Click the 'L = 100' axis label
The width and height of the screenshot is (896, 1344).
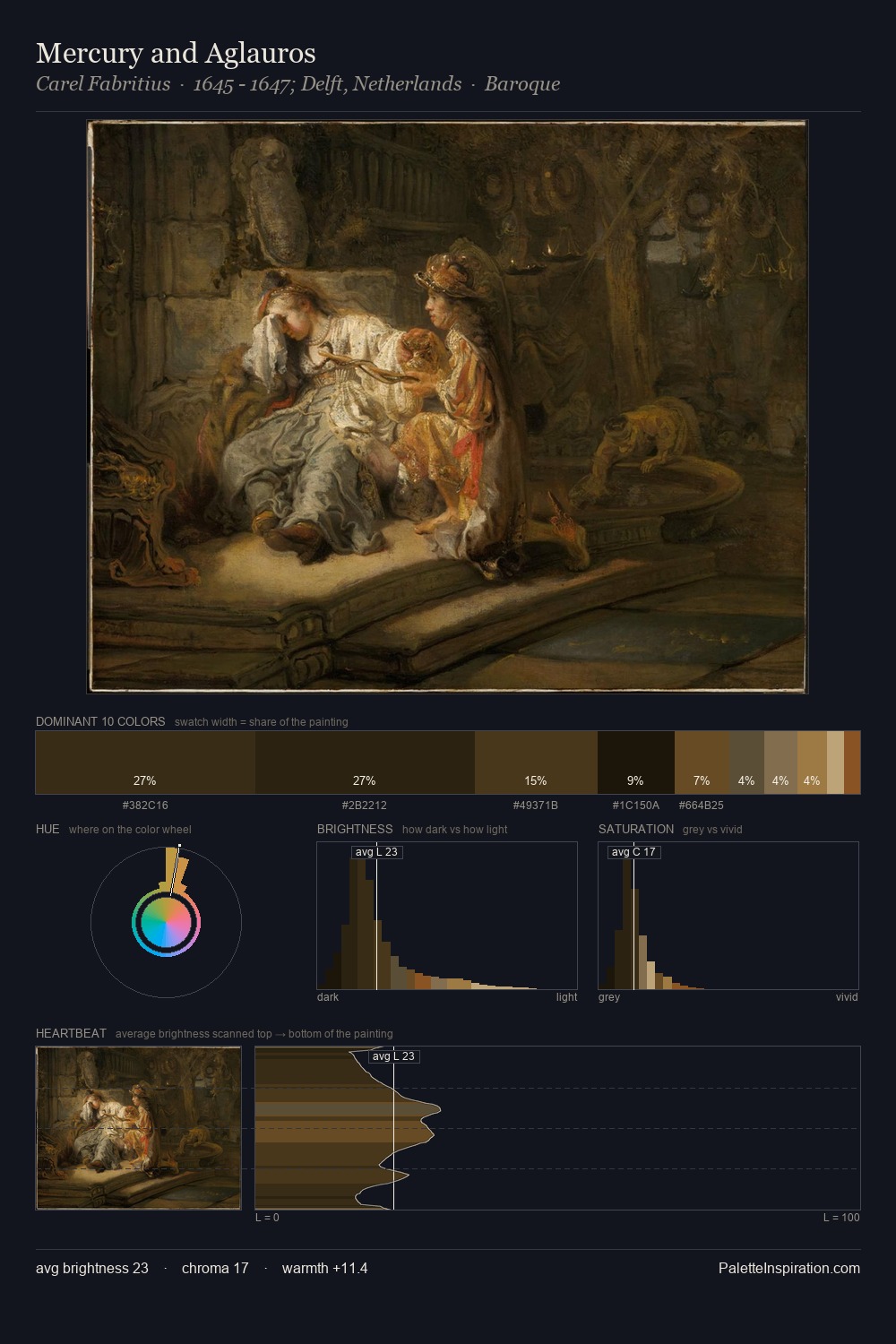click(841, 1218)
